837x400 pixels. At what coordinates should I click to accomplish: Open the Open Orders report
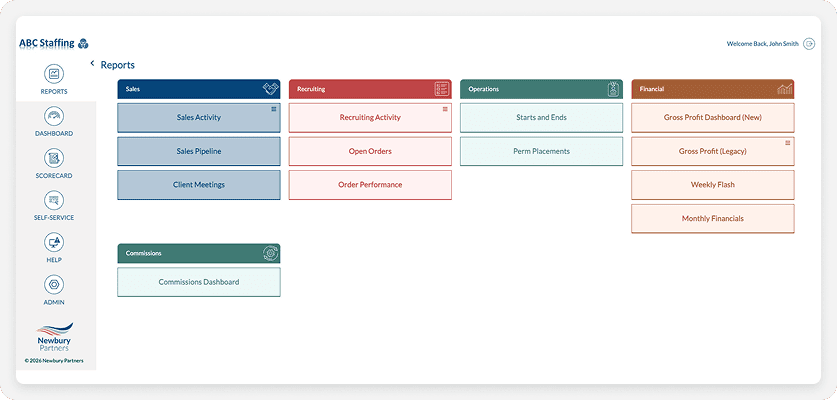point(370,151)
